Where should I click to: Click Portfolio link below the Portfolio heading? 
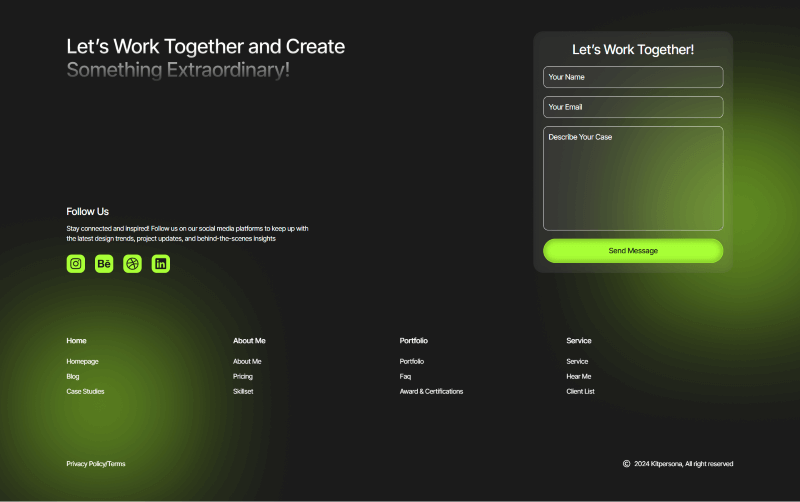pyautogui.click(x=412, y=361)
